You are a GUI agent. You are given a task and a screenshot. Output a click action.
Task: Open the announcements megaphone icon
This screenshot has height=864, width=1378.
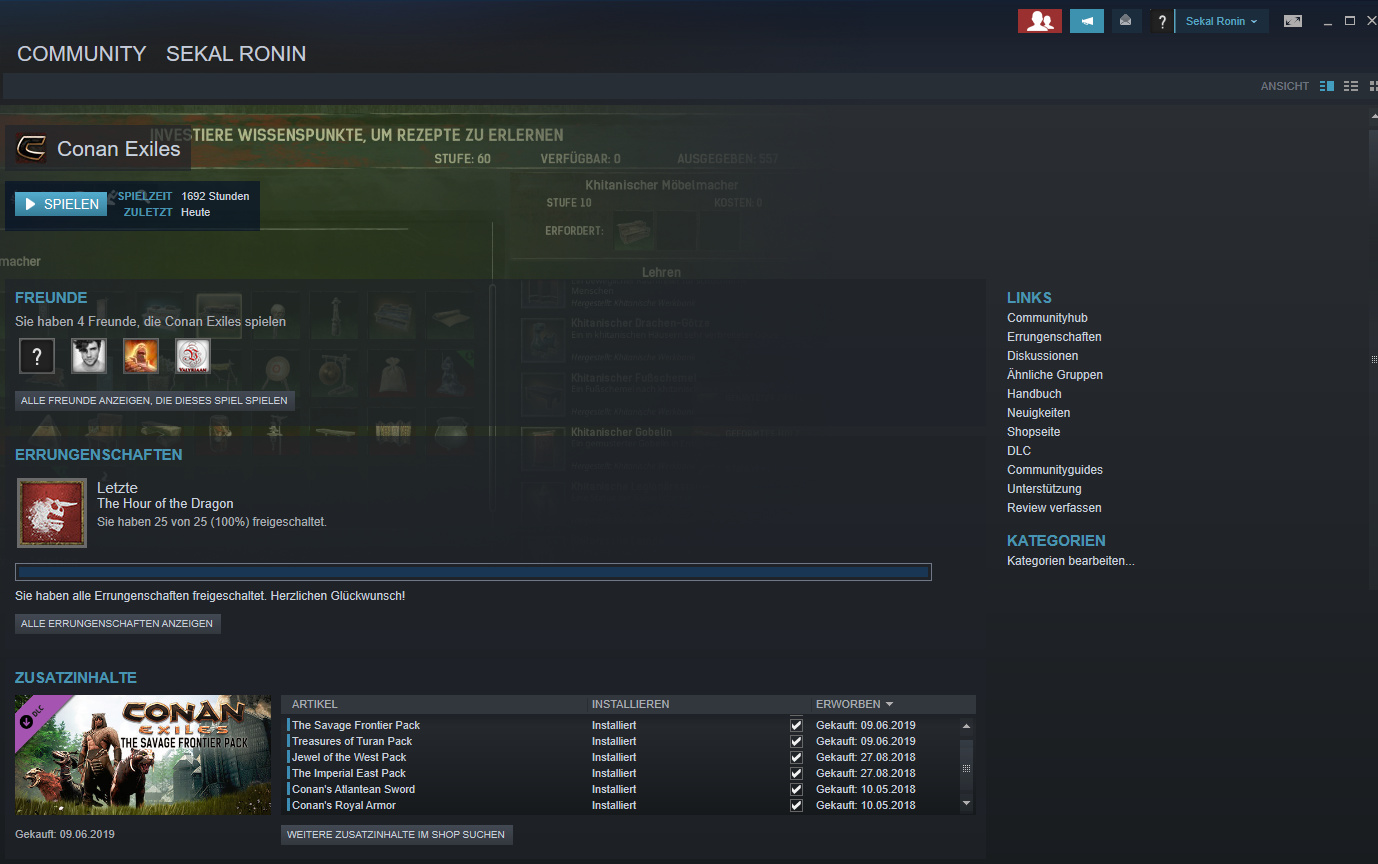click(x=1087, y=21)
